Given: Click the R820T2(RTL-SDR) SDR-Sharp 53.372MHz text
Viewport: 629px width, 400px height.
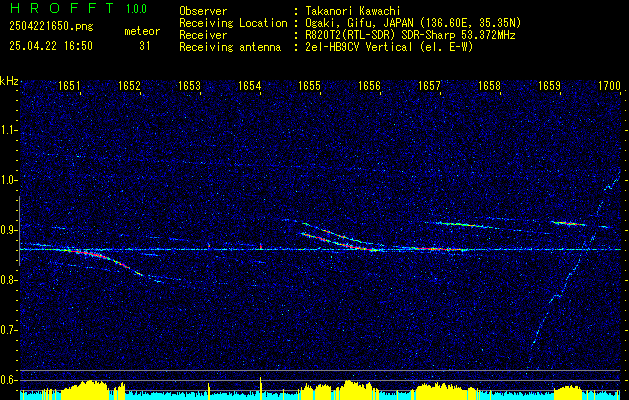Looking at the screenshot, I should [410, 35].
